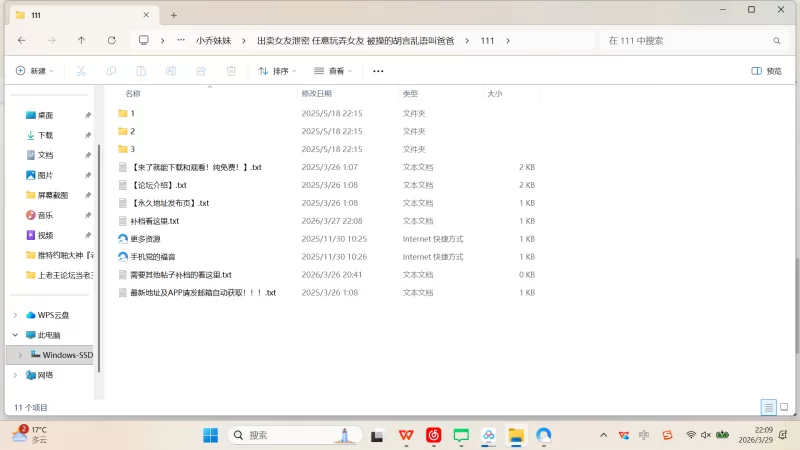Viewport: 800px width, 450px height.
Task: Click the Copy icon in the toolbar
Action: 111,71
